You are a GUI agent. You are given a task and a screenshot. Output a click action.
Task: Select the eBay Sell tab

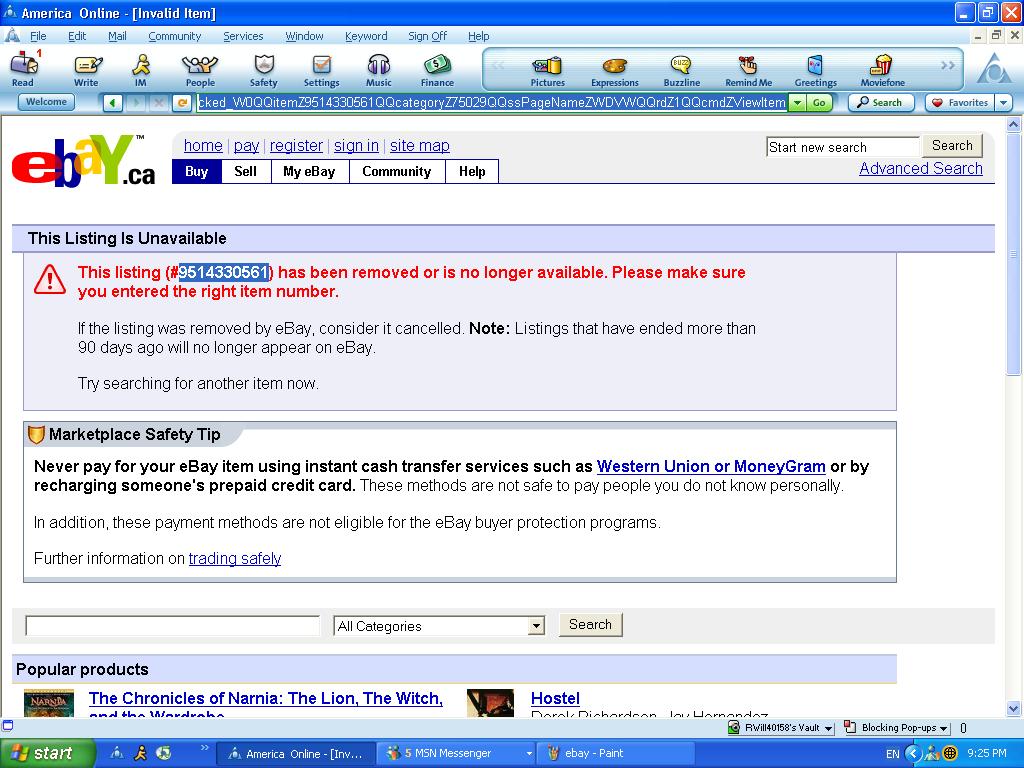tap(246, 171)
